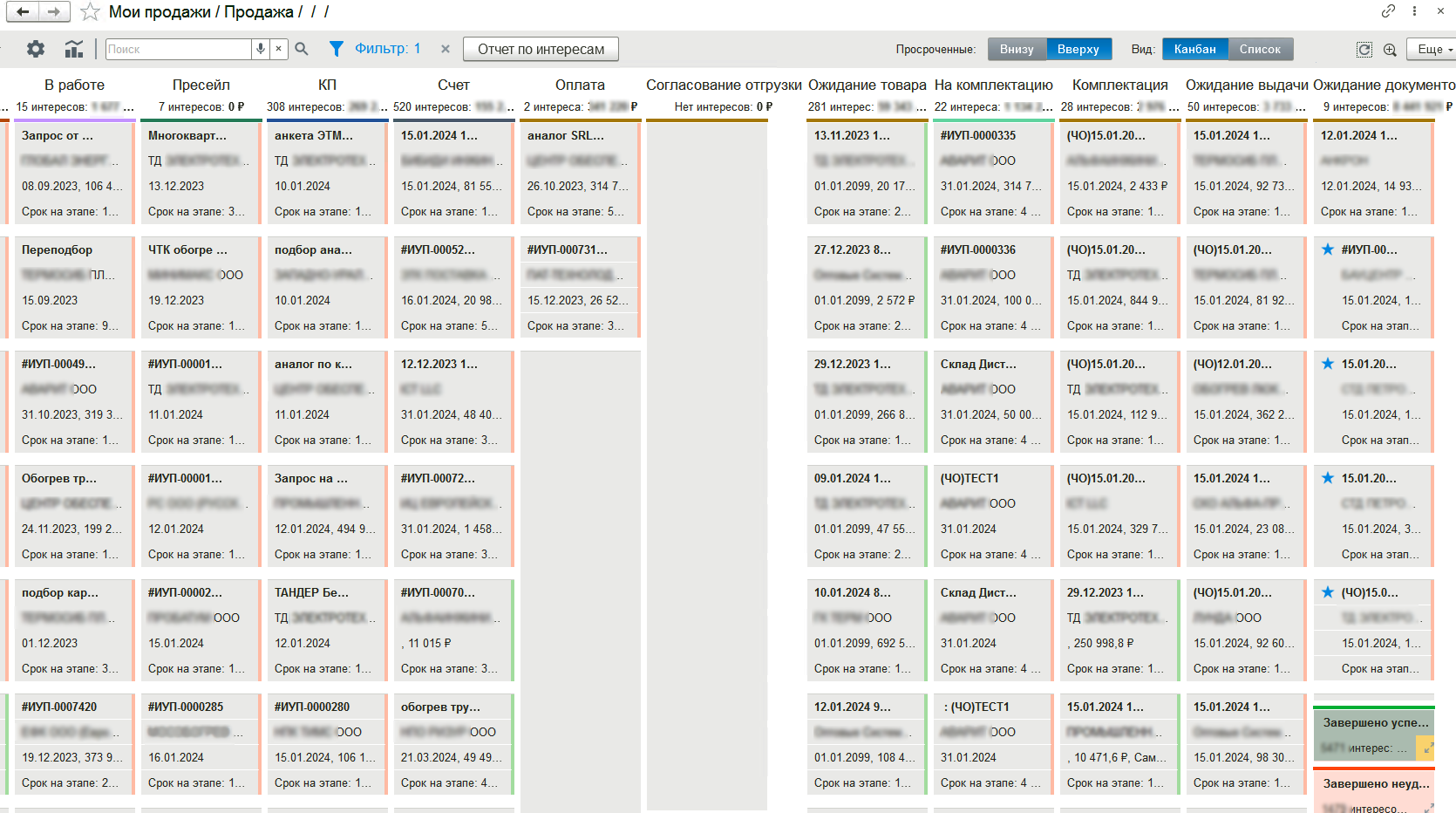Screen dimensions: 1456x813
Task: Open the three-dot window menu
Action: (x=1414, y=11)
